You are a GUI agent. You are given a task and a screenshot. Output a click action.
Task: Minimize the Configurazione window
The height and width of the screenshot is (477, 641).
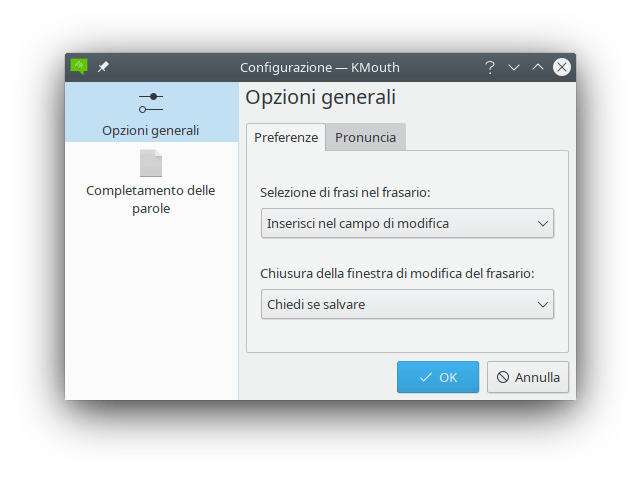tap(514, 67)
